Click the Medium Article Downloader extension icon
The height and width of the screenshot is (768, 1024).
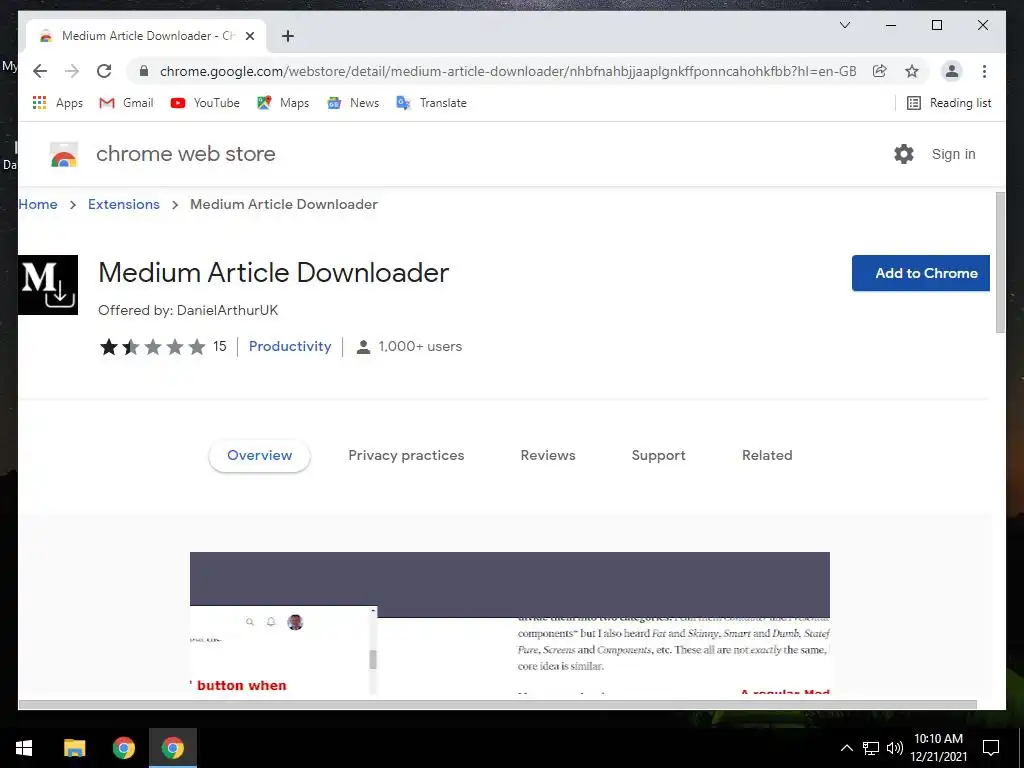tap(48, 285)
